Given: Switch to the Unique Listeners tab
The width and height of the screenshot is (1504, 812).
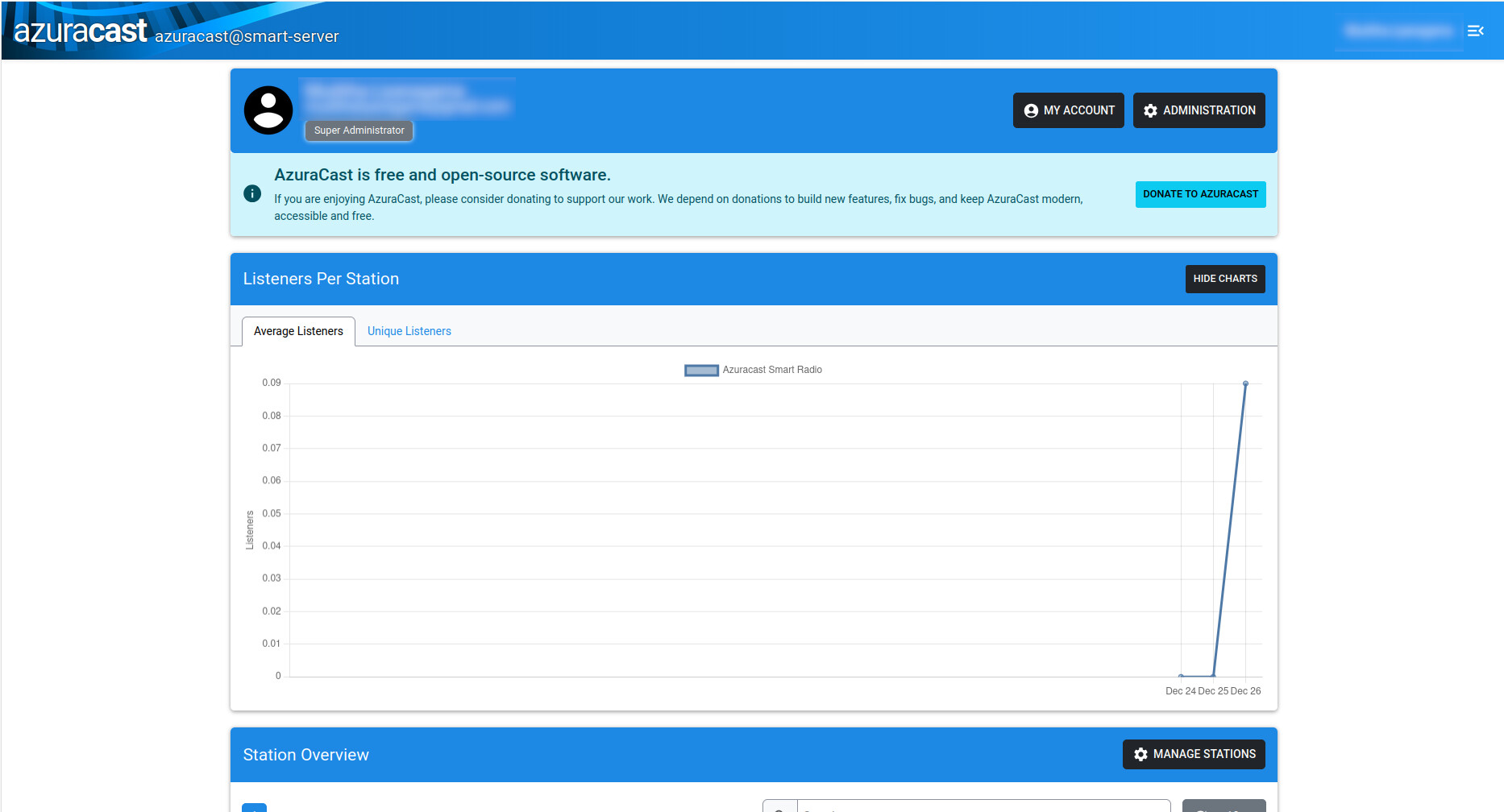Looking at the screenshot, I should (x=409, y=331).
